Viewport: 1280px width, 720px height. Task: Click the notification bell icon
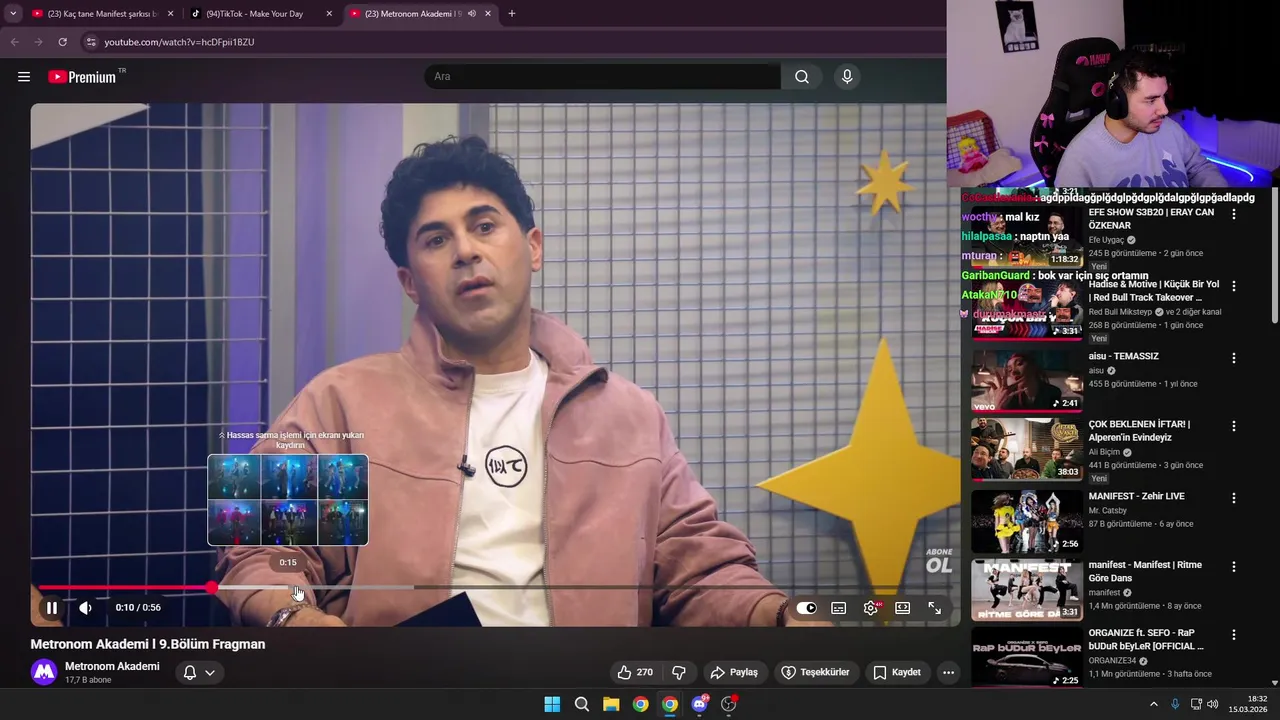190,672
